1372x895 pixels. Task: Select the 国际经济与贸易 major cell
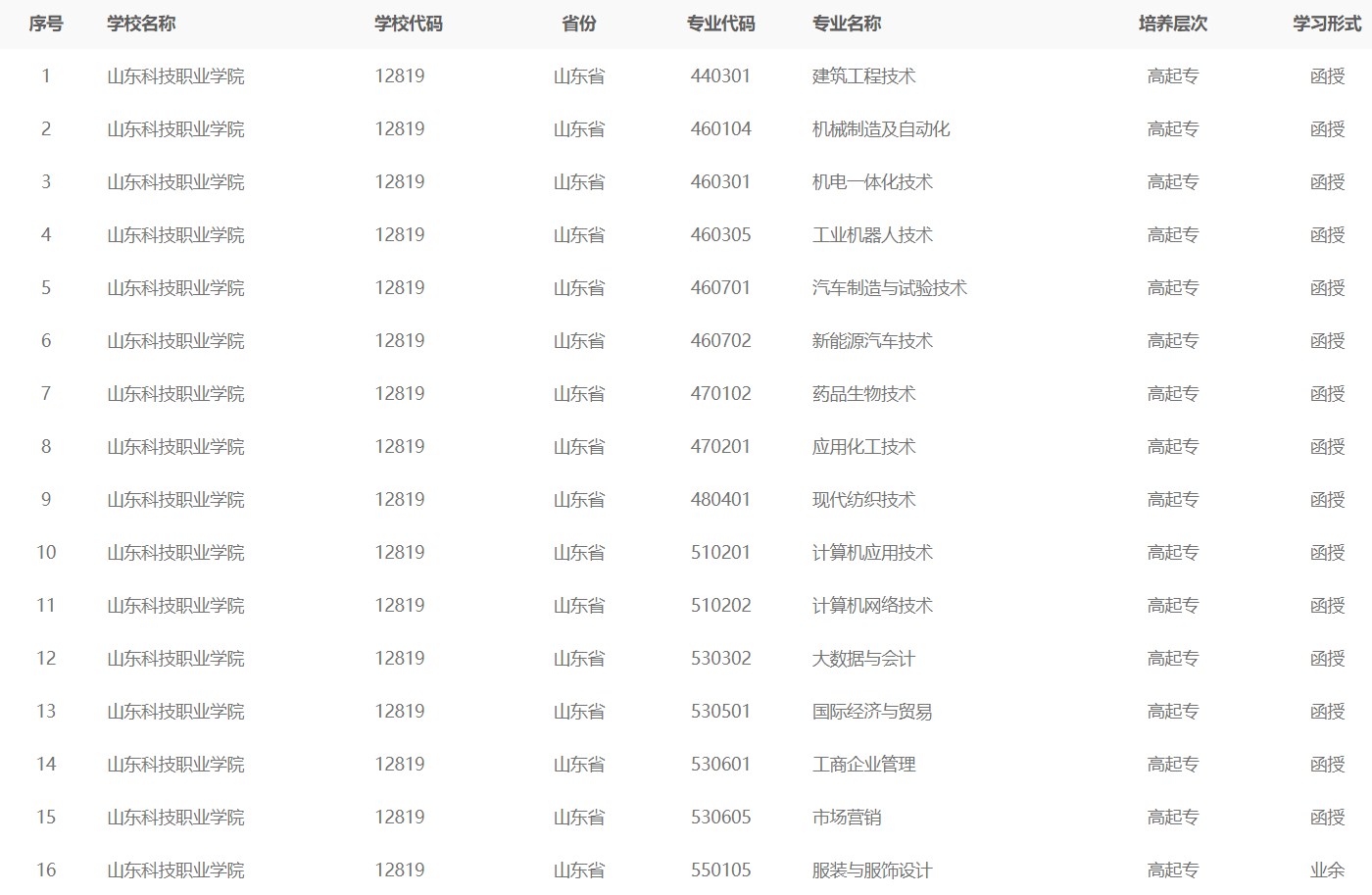[872, 712]
